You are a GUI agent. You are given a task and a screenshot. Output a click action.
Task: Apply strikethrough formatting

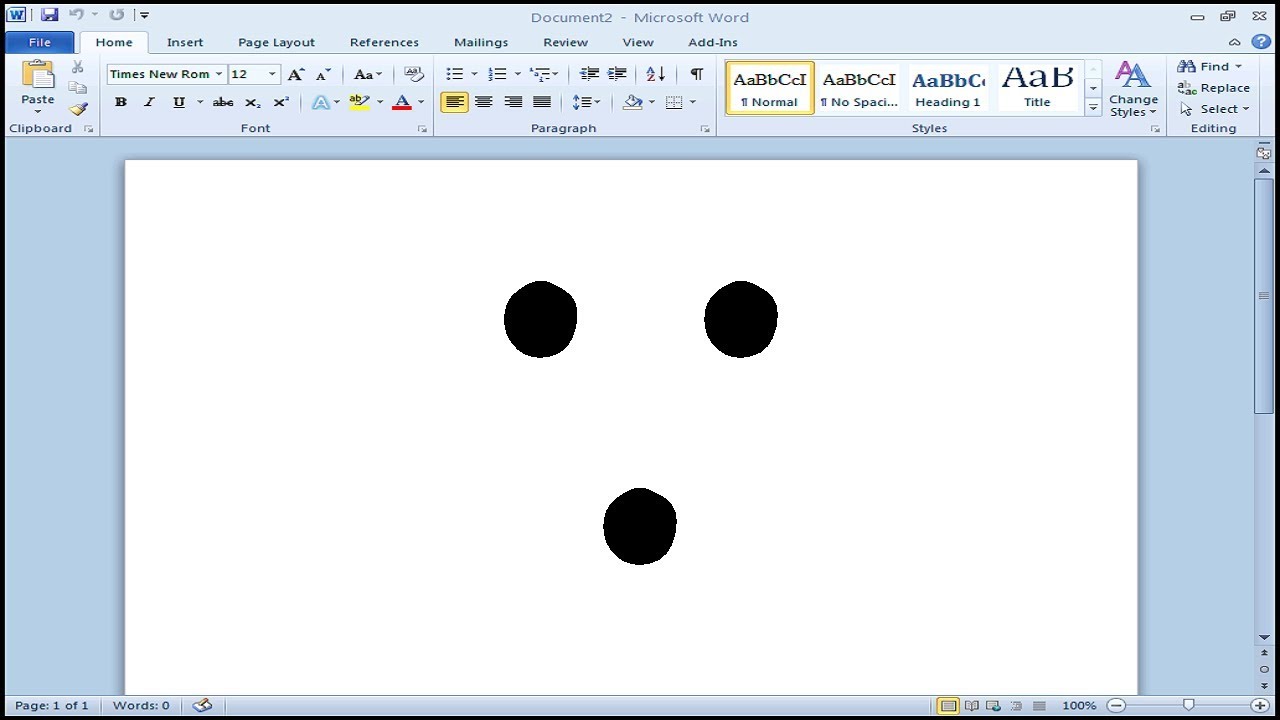tap(223, 102)
